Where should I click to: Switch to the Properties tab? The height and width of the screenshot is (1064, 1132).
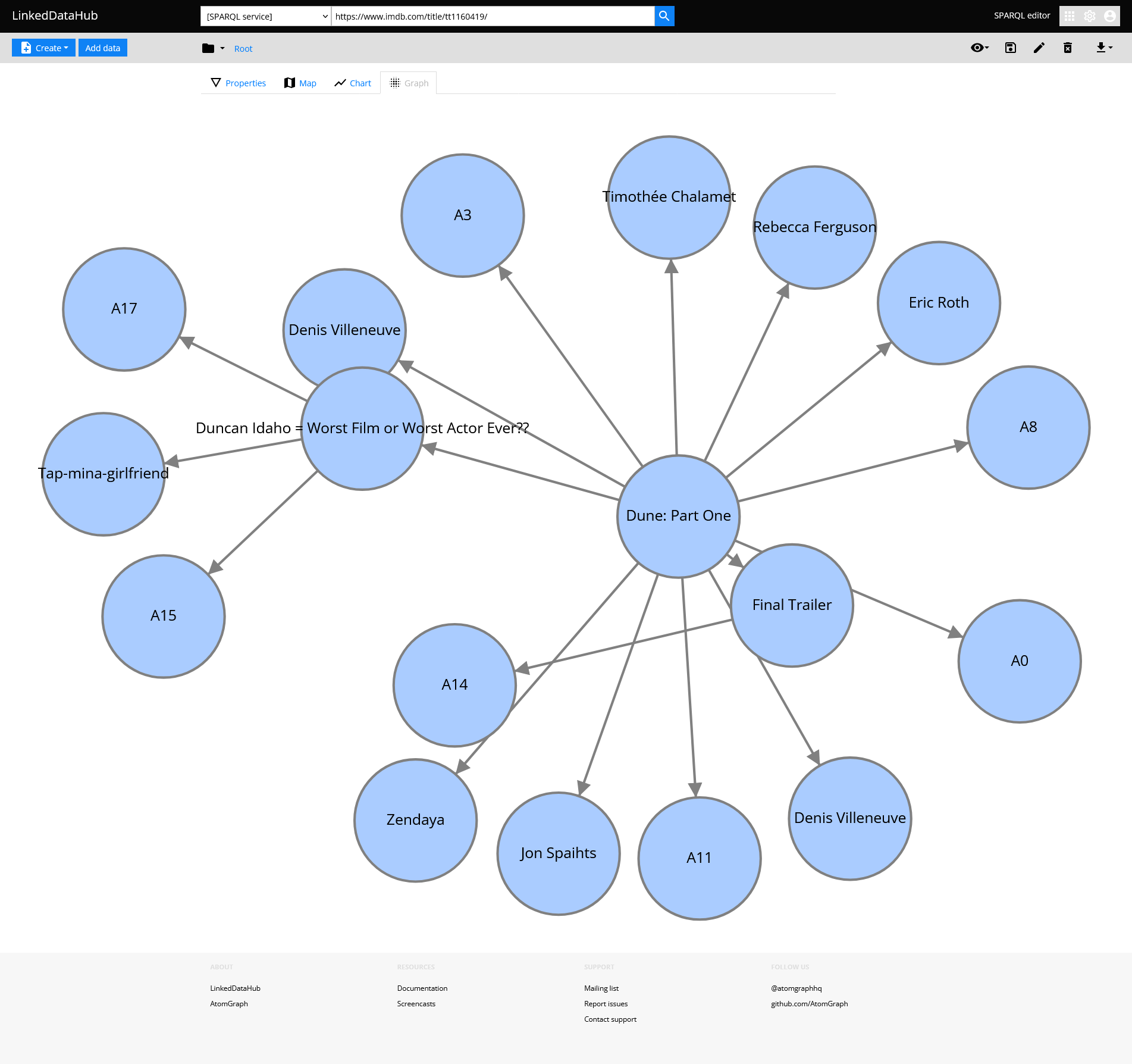(x=239, y=83)
